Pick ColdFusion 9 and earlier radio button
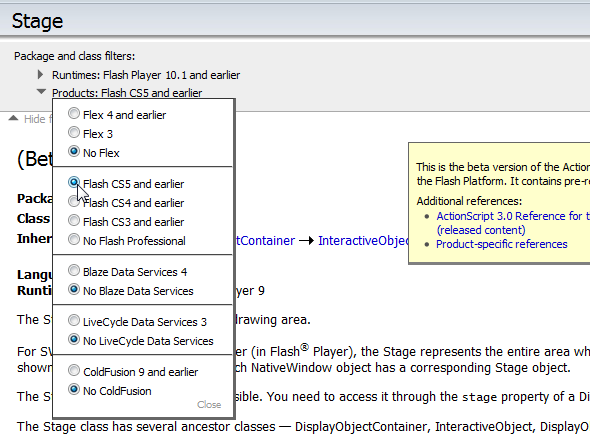The width and height of the screenshot is (590, 437). [74, 370]
